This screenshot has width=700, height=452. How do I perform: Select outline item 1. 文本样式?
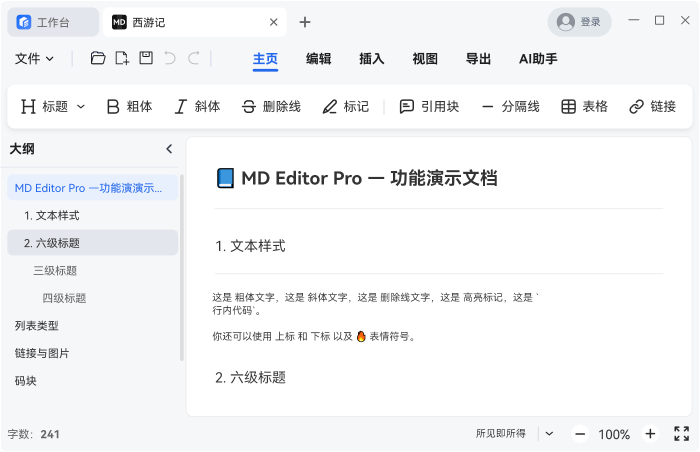(92, 215)
